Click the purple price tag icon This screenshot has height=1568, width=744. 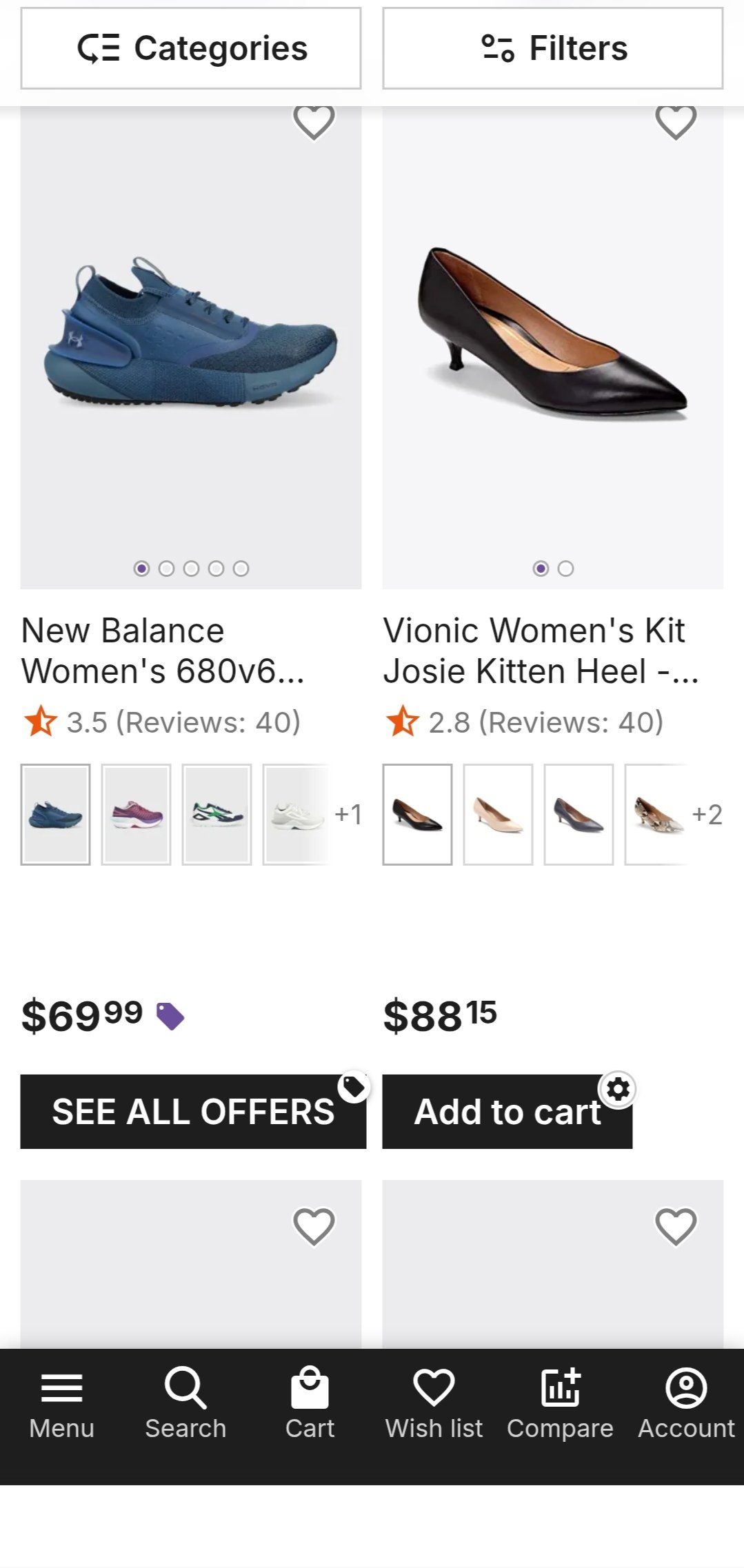click(170, 1016)
